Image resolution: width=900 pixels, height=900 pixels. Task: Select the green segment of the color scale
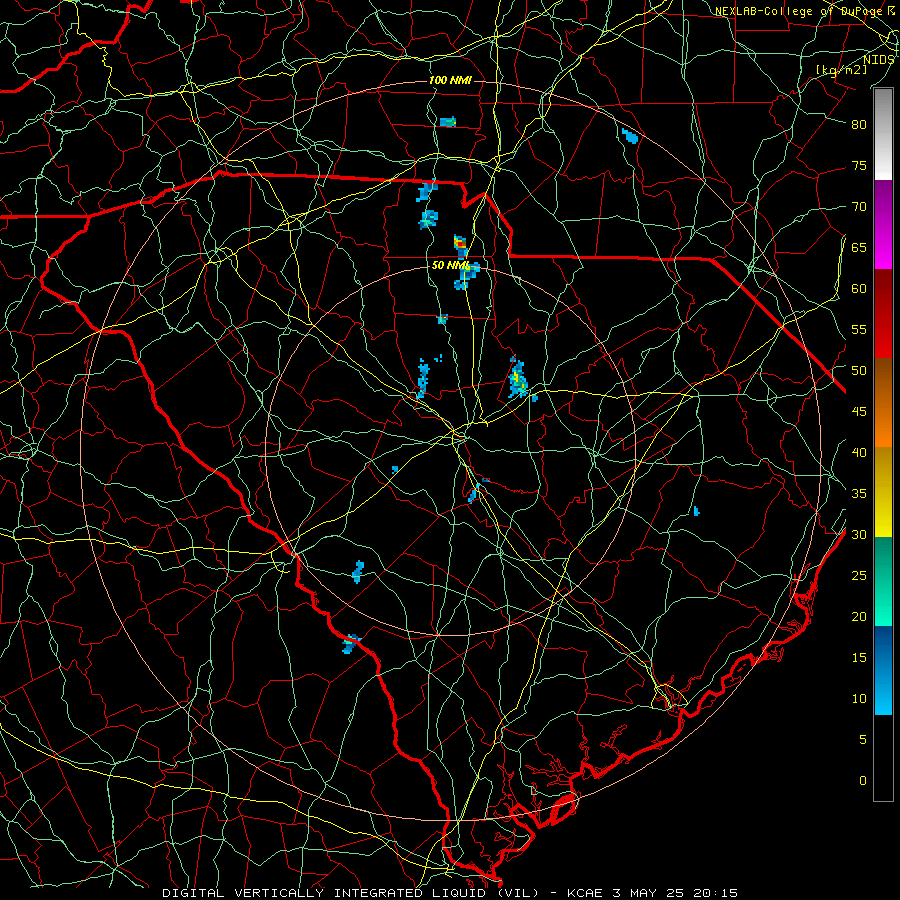click(883, 581)
